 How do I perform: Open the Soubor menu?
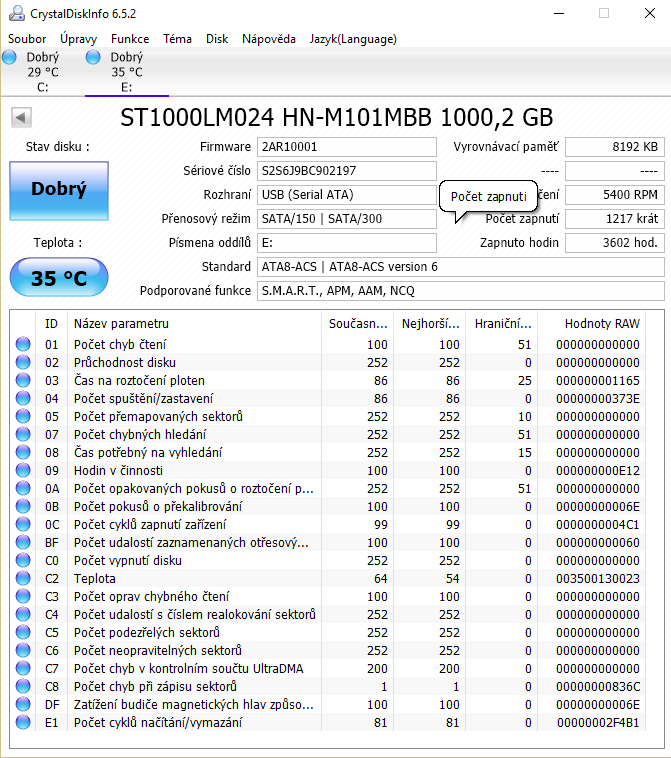(x=27, y=39)
